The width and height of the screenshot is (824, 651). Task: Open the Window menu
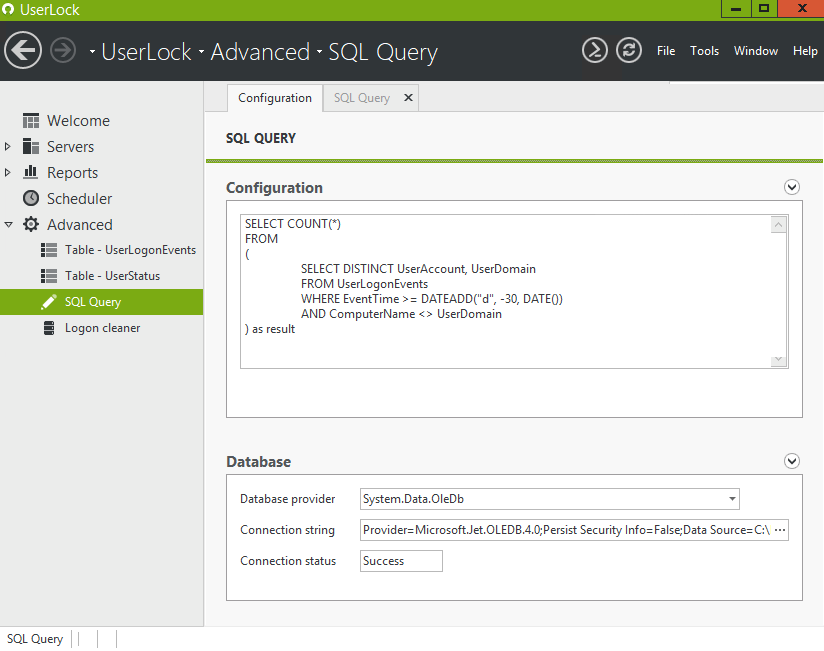[x=756, y=51]
